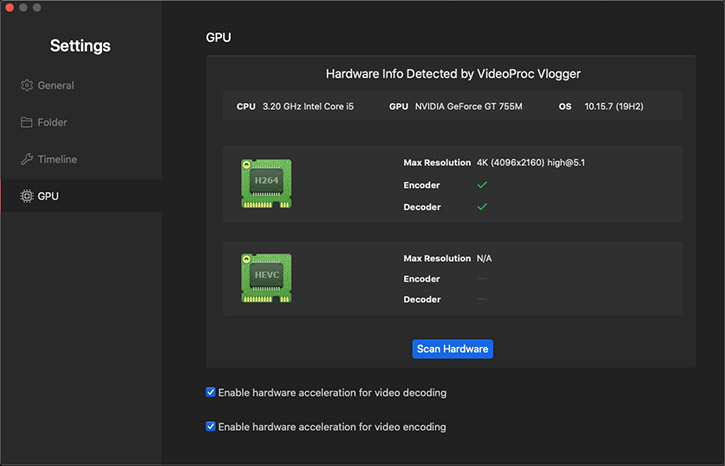Click the NVIDIA GeForce GT 755M text
The width and height of the screenshot is (725, 466).
click(x=469, y=106)
